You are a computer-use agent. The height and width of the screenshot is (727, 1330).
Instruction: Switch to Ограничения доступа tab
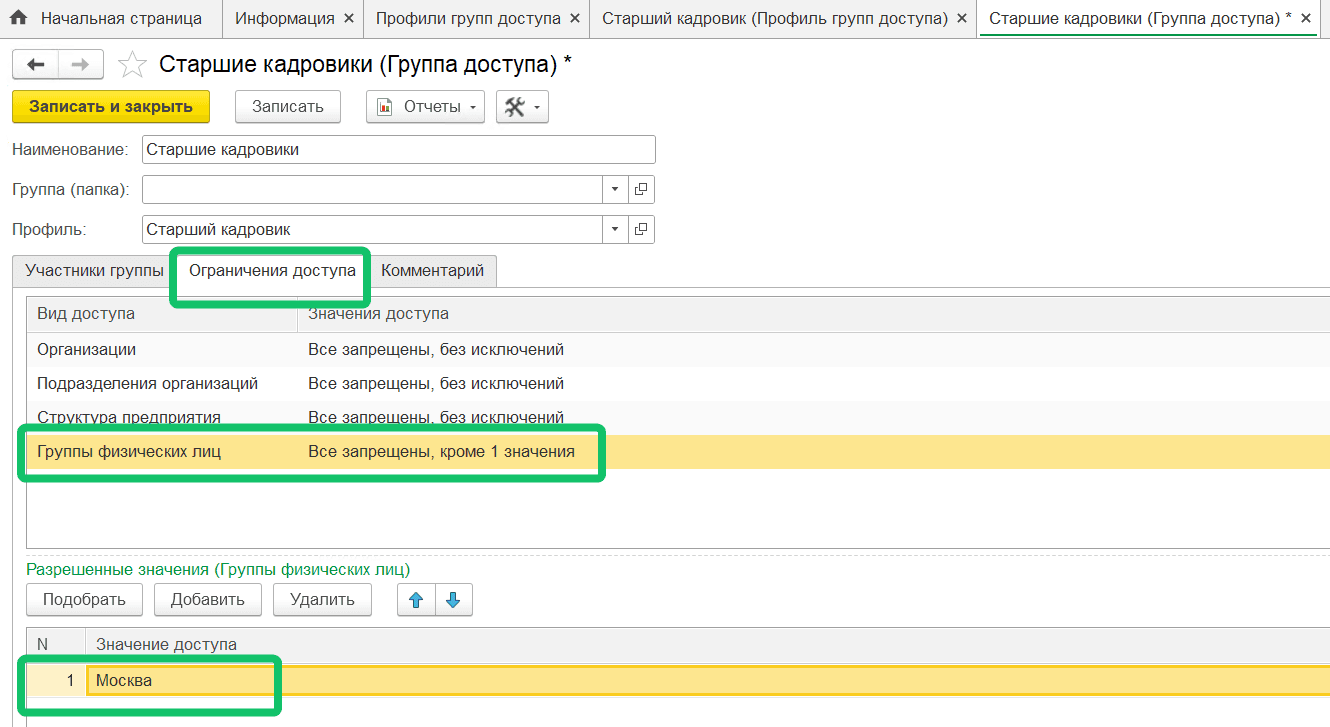272,270
